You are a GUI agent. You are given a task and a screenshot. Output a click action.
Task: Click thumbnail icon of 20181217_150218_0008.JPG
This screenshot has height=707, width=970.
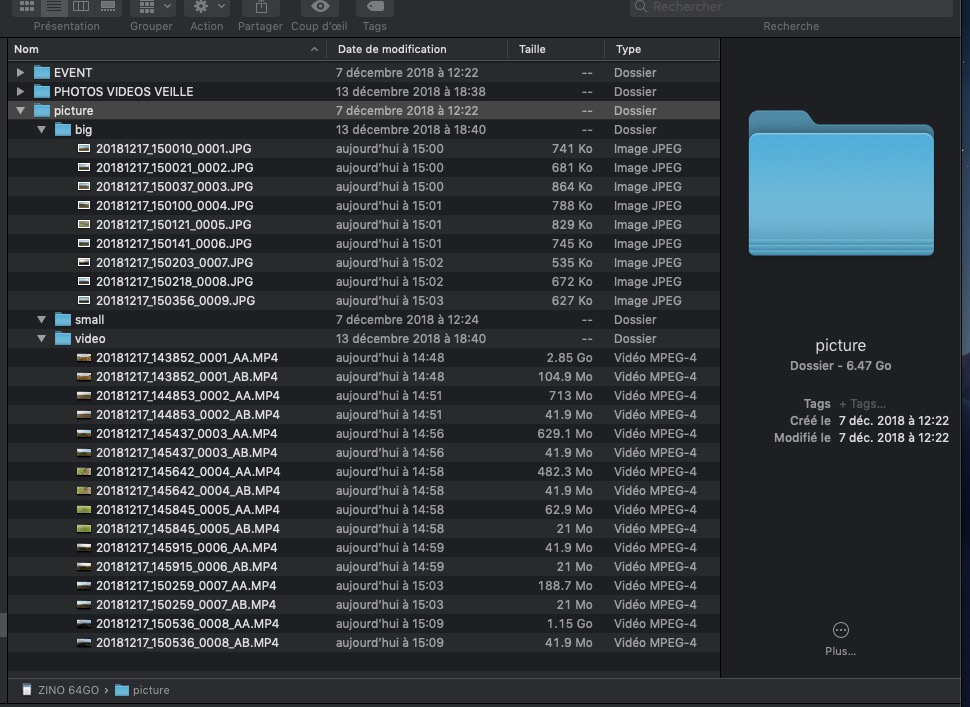pyautogui.click(x=84, y=281)
